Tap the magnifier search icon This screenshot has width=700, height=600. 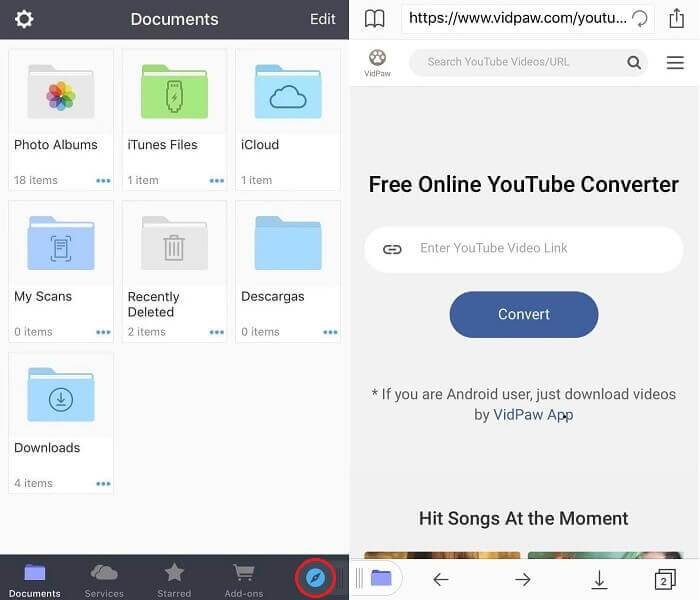tap(634, 62)
